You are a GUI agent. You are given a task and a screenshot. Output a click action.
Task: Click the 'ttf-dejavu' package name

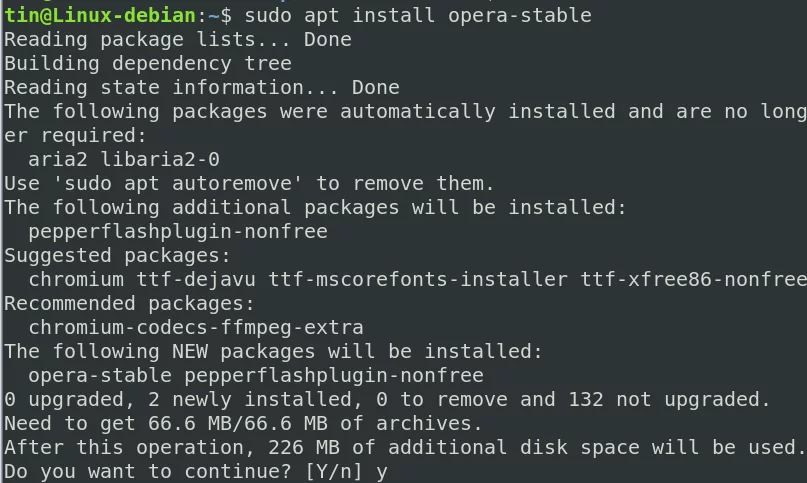click(196, 279)
